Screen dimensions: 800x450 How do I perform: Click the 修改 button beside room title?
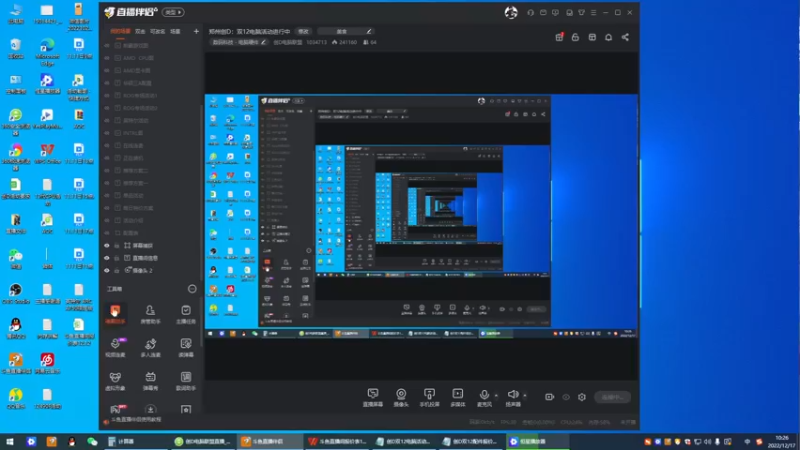[x=304, y=32]
